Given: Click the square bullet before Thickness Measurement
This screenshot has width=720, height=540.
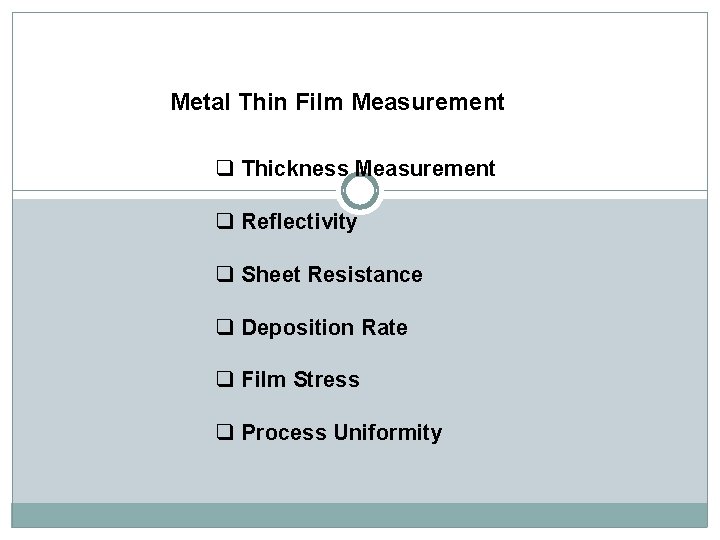Looking at the screenshot, I should pyautogui.click(x=225, y=169).
